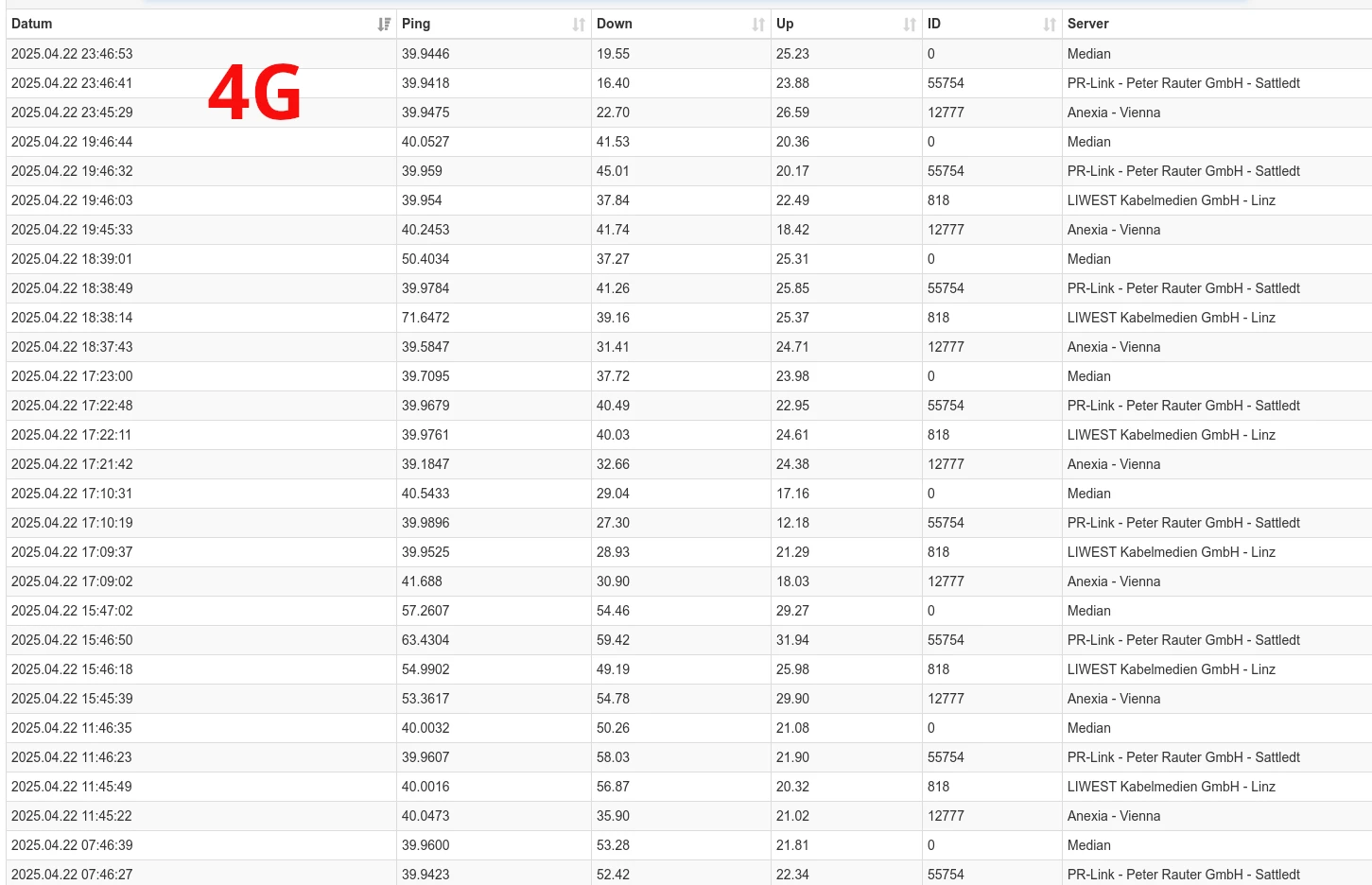The width and height of the screenshot is (1372, 885).
Task: Select the ping value 63.4304
Action: pos(425,640)
